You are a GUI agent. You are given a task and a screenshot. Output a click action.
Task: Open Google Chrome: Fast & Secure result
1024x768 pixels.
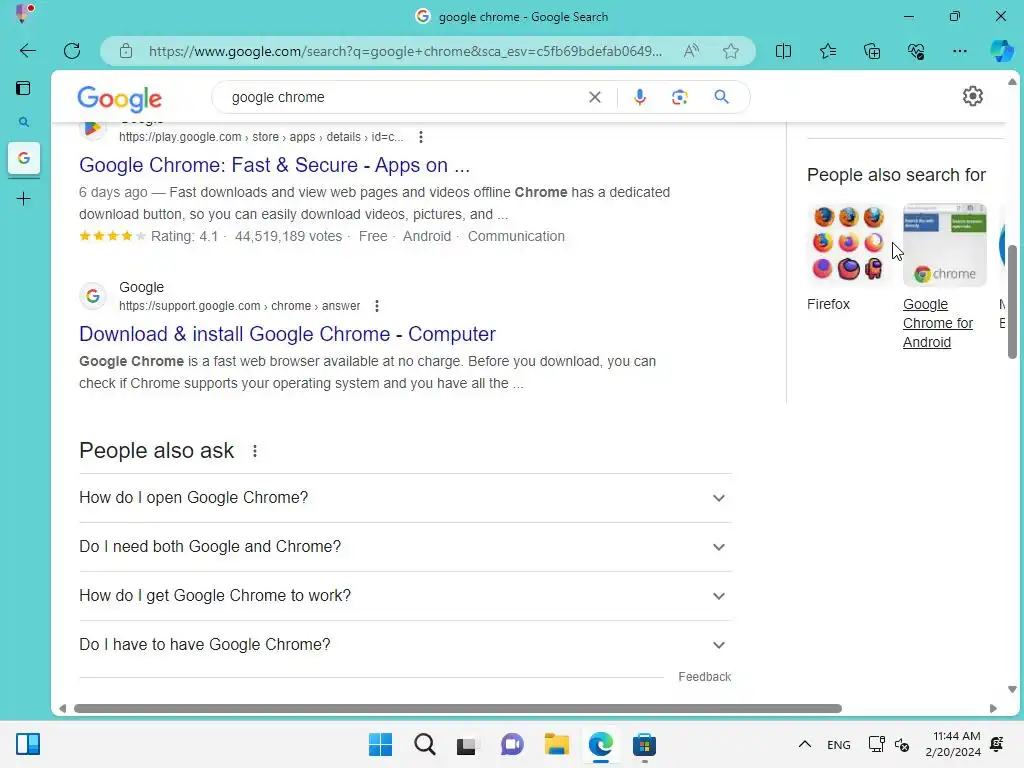(x=274, y=165)
